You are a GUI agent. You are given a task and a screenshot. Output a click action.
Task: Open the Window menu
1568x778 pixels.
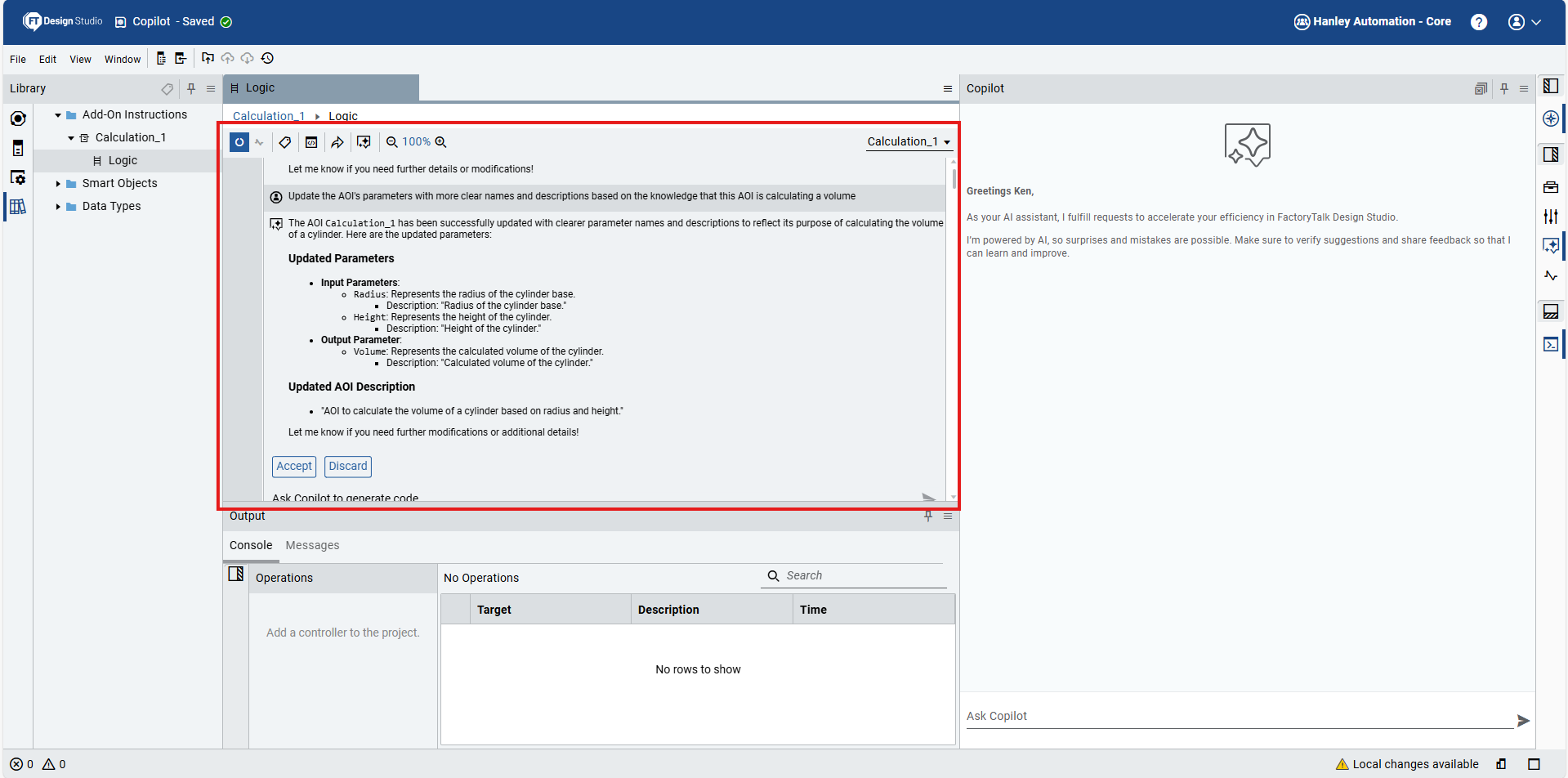pyautogui.click(x=123, y=59)
